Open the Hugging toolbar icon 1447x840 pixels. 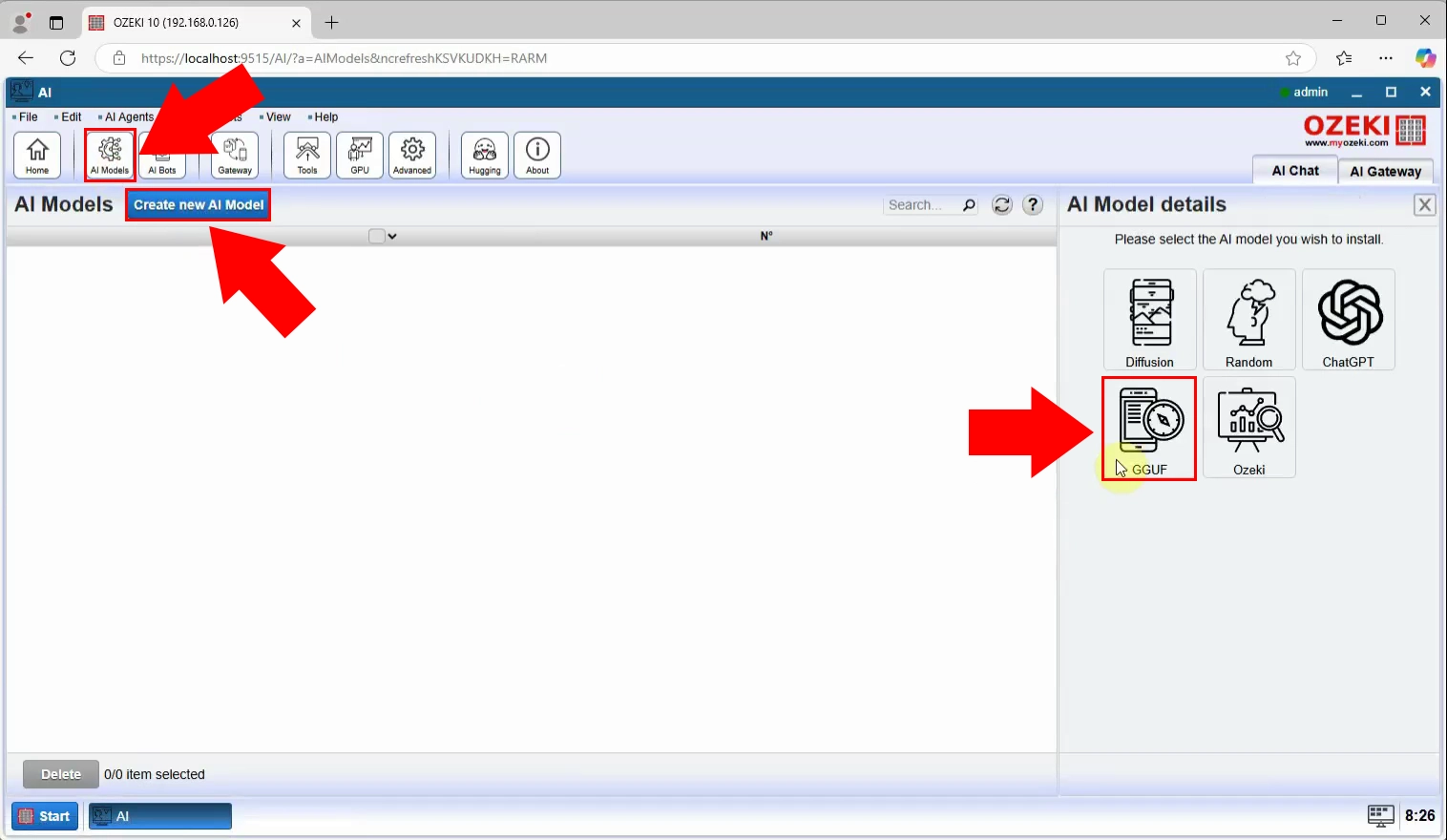tap(485, 155)
